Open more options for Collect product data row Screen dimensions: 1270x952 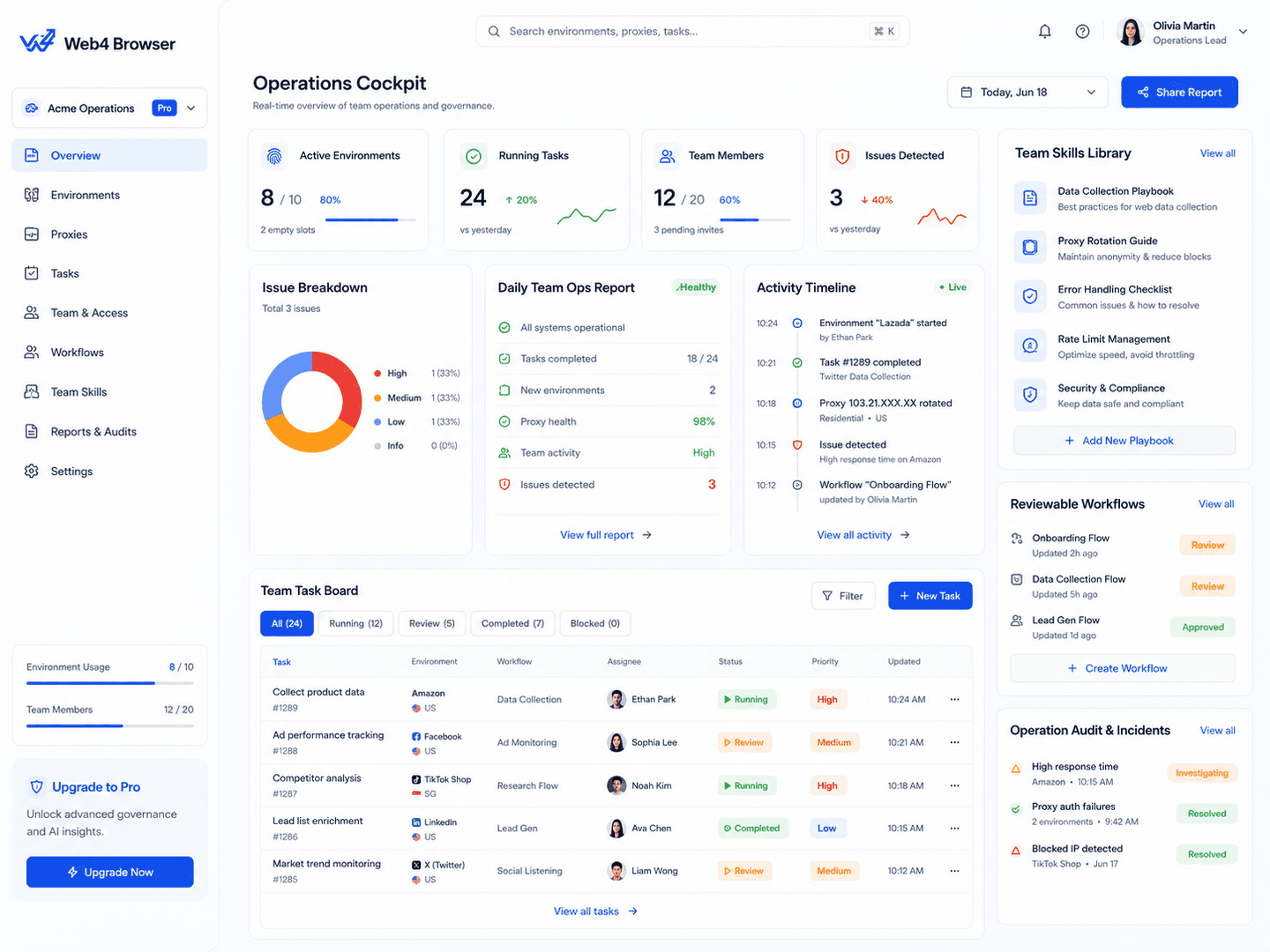click(954, 699)
